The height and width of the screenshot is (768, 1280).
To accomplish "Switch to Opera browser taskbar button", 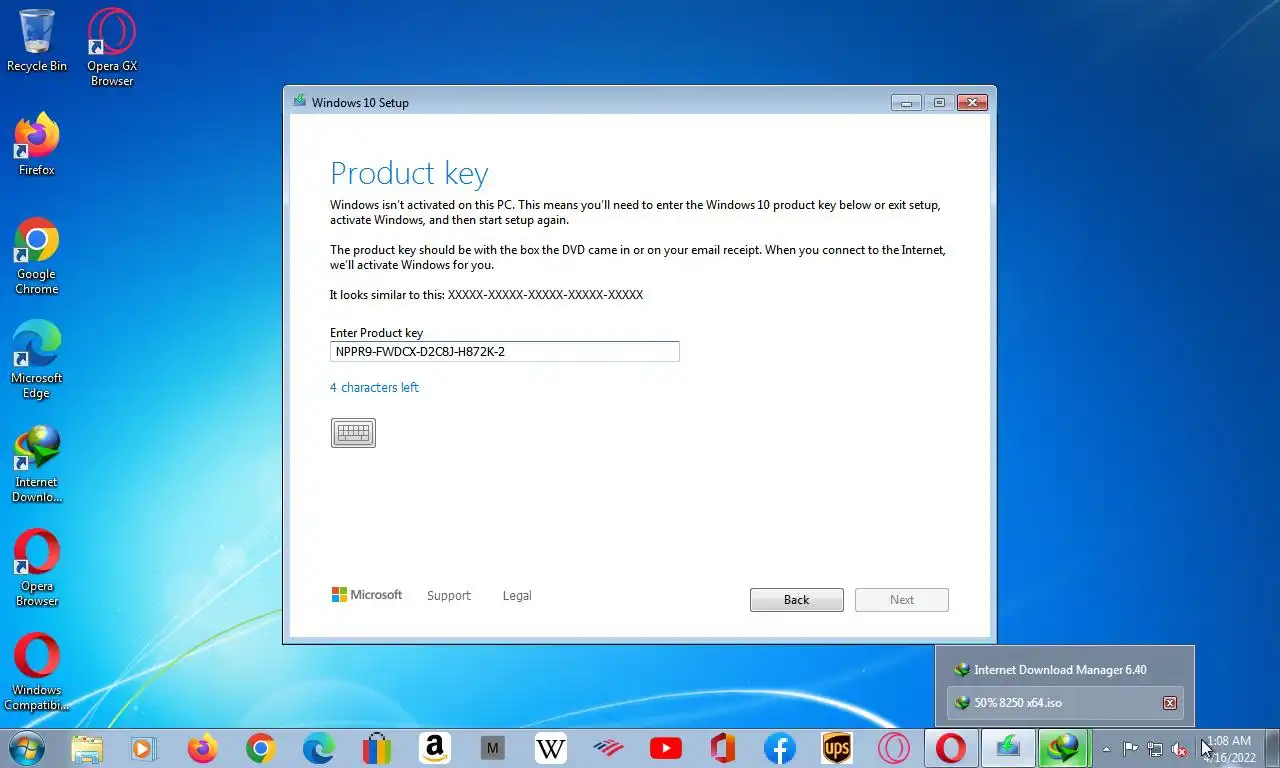I will tap(951, 748).
